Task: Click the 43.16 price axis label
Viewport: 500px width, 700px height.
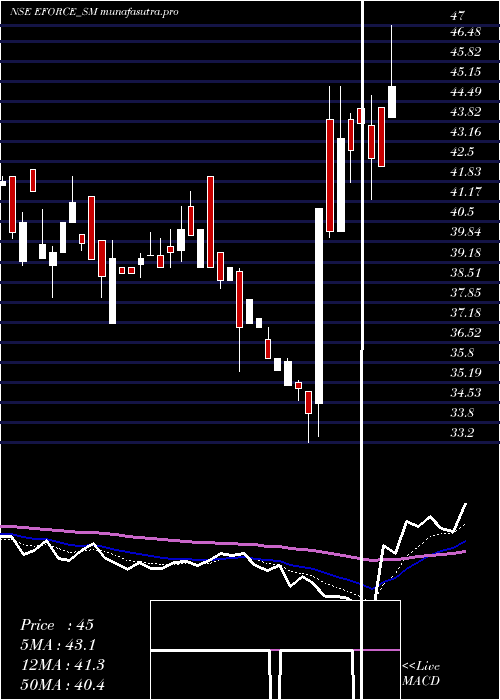Action: click(466, 132)
